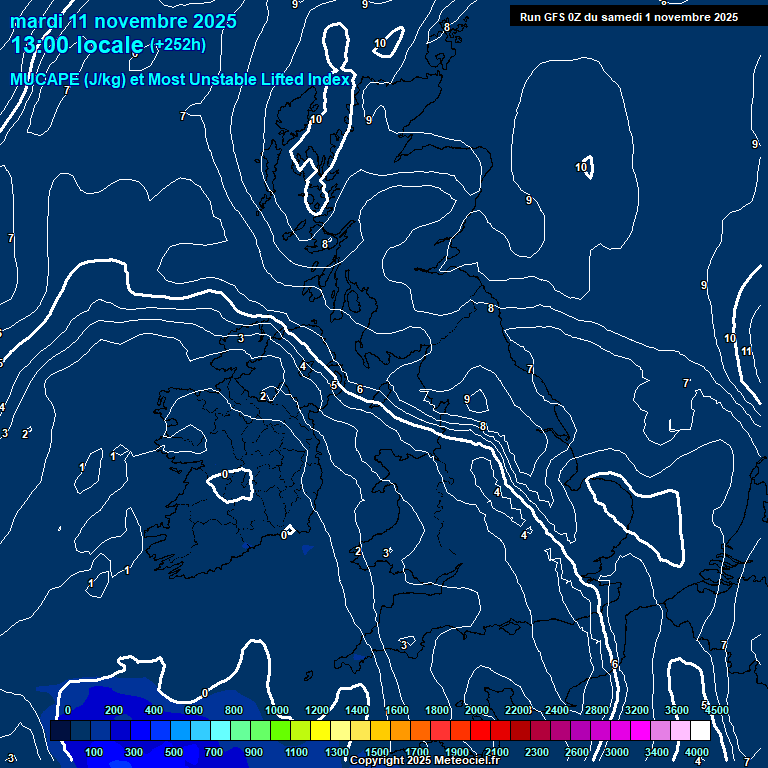The width and height of the screenshot is (768, 768).
Task: Pick the magenta swatch between 3200 and 3400
Action: (641, 730)
